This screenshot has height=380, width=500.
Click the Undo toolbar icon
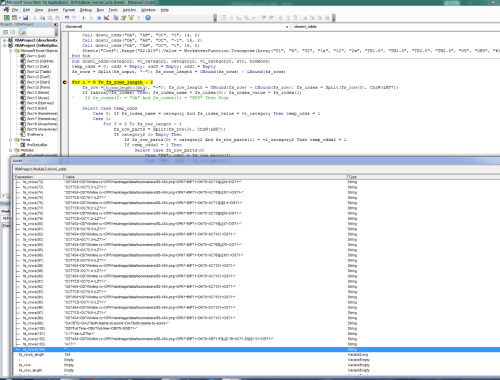[67, 18]
